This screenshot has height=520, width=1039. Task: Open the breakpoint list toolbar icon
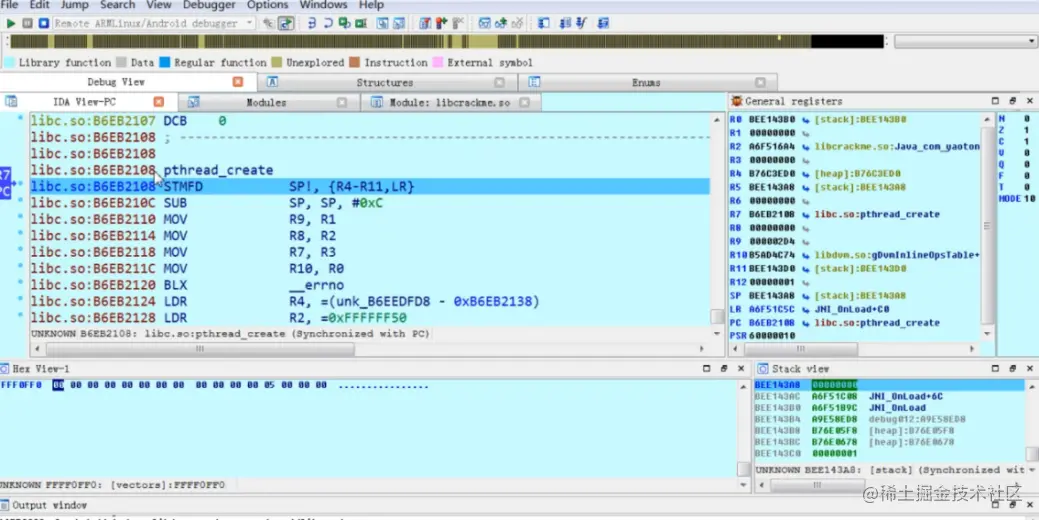(x=425, y=23)
